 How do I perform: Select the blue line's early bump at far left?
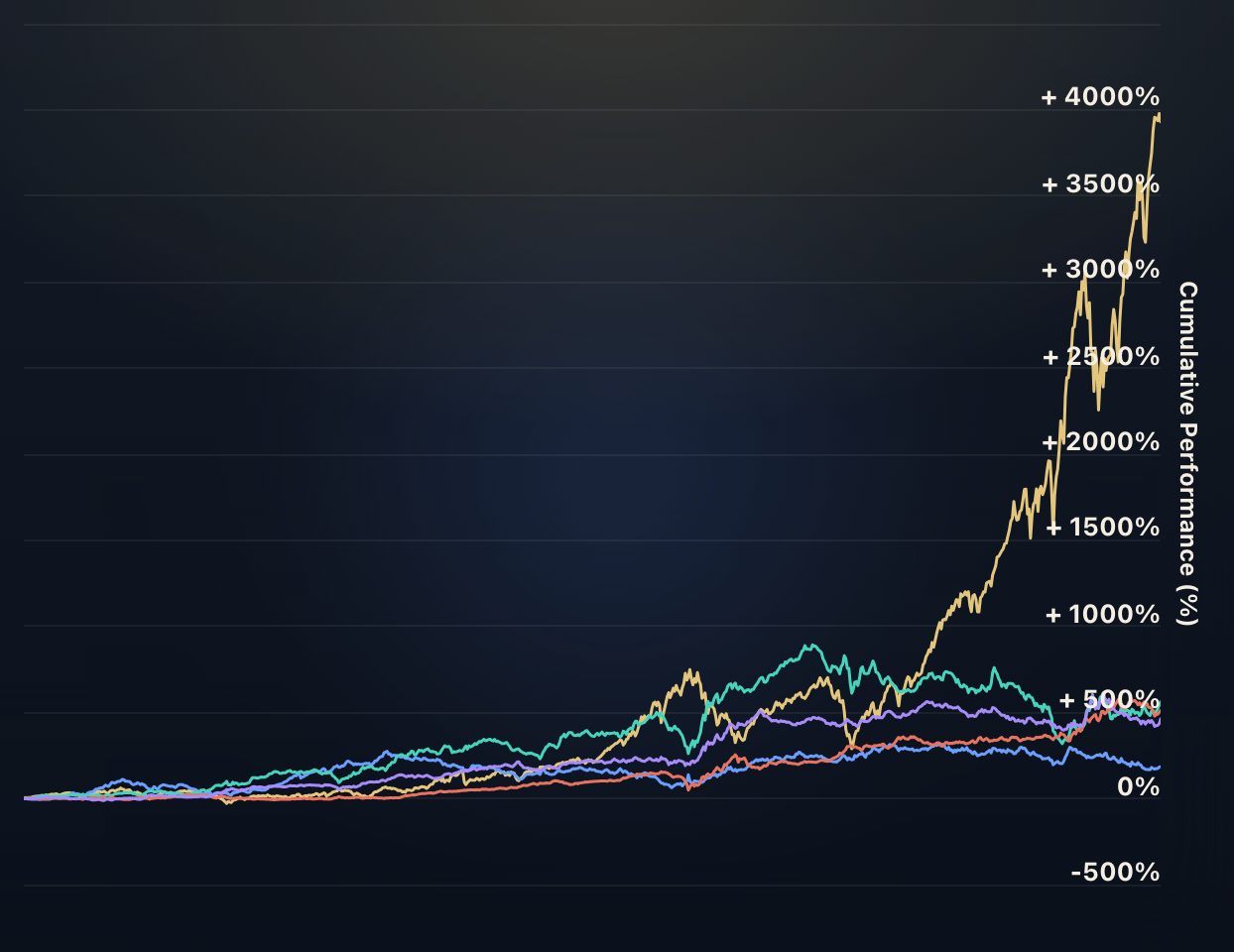click(x=121, y=780)
